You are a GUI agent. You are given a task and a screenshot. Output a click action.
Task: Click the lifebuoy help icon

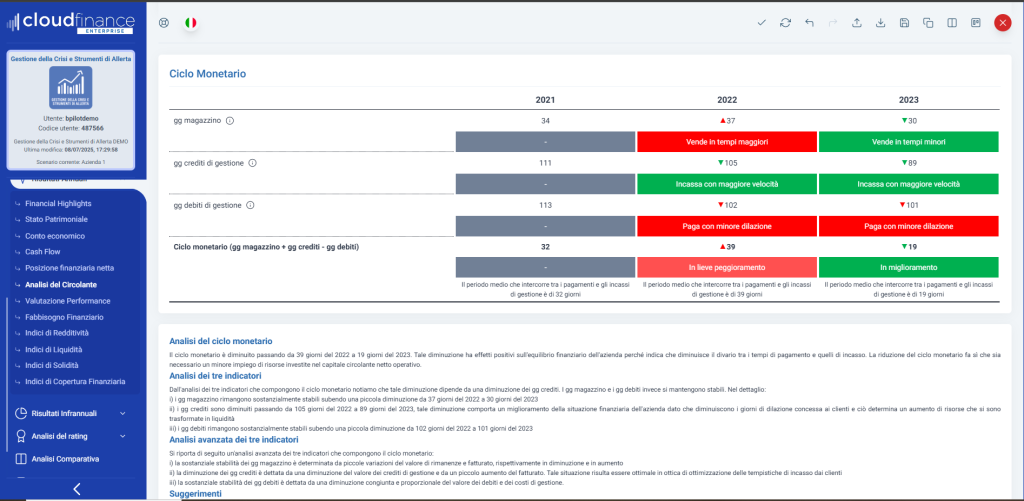pyautogui.click(x=164, y=23)
